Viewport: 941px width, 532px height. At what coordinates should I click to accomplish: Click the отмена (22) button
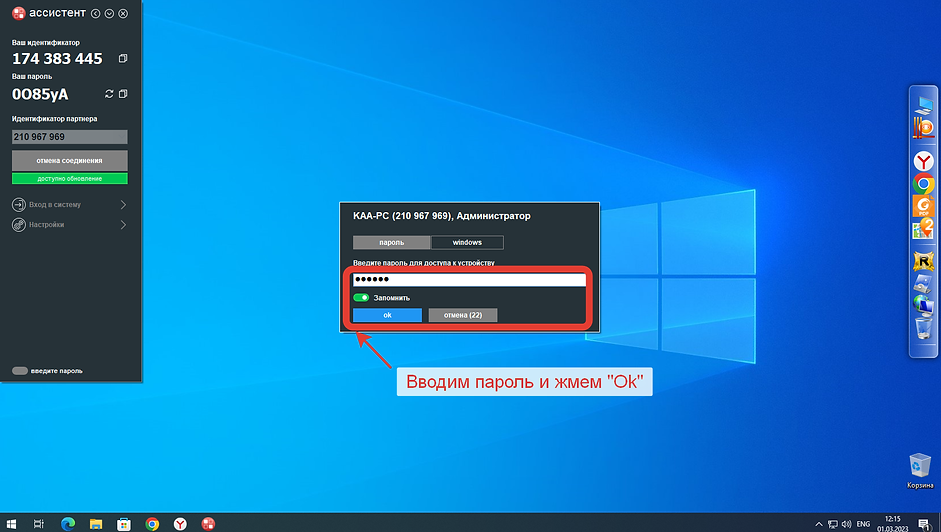(463, 315)
